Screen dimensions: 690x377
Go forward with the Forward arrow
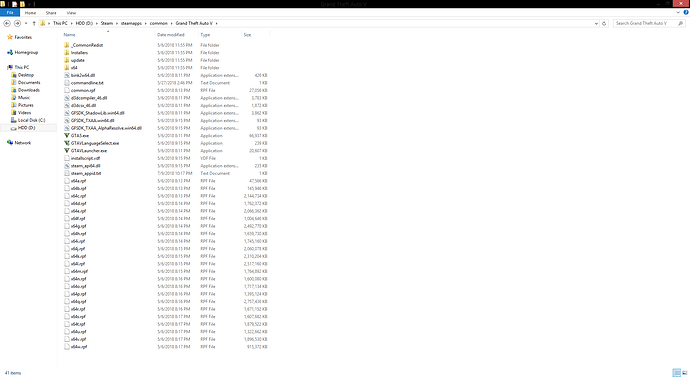pyautogui.click(x=17, y=23)
